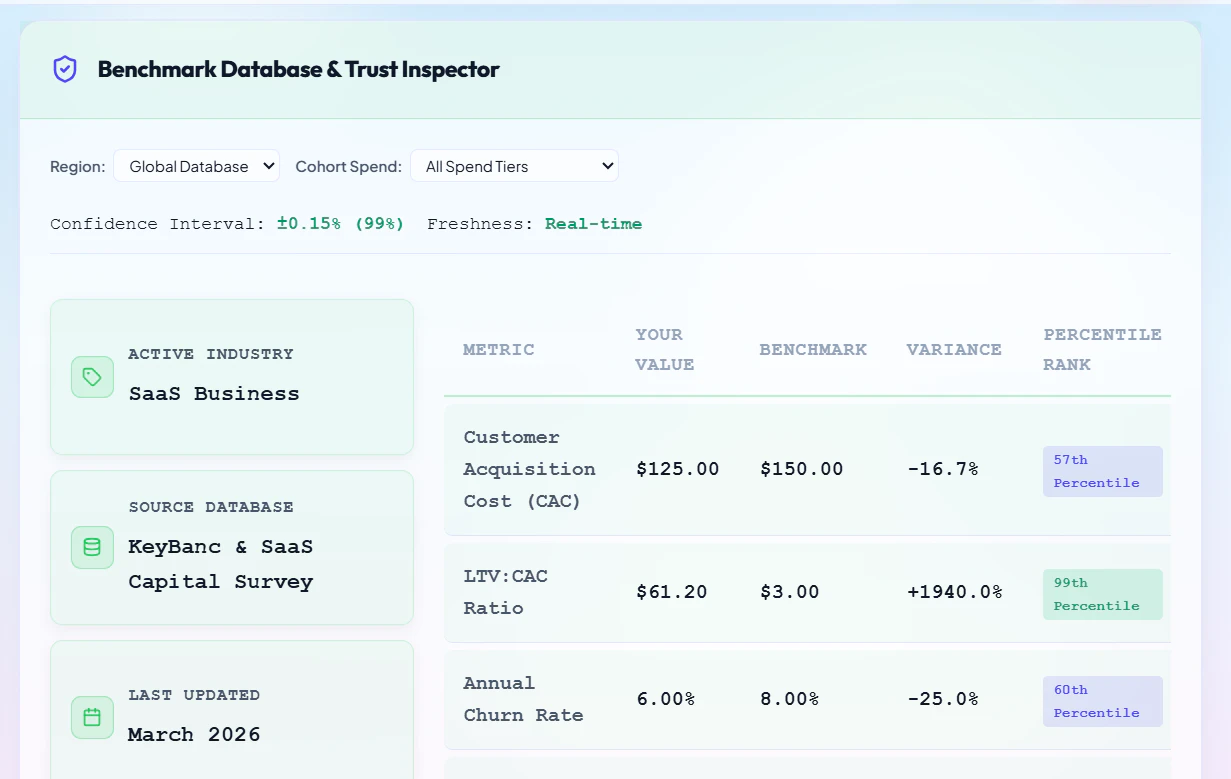Open the Cohort Spend dropdown showing All Spend Tiers
This screenshot has width=1231, height=779.
(x=514, y=166)
